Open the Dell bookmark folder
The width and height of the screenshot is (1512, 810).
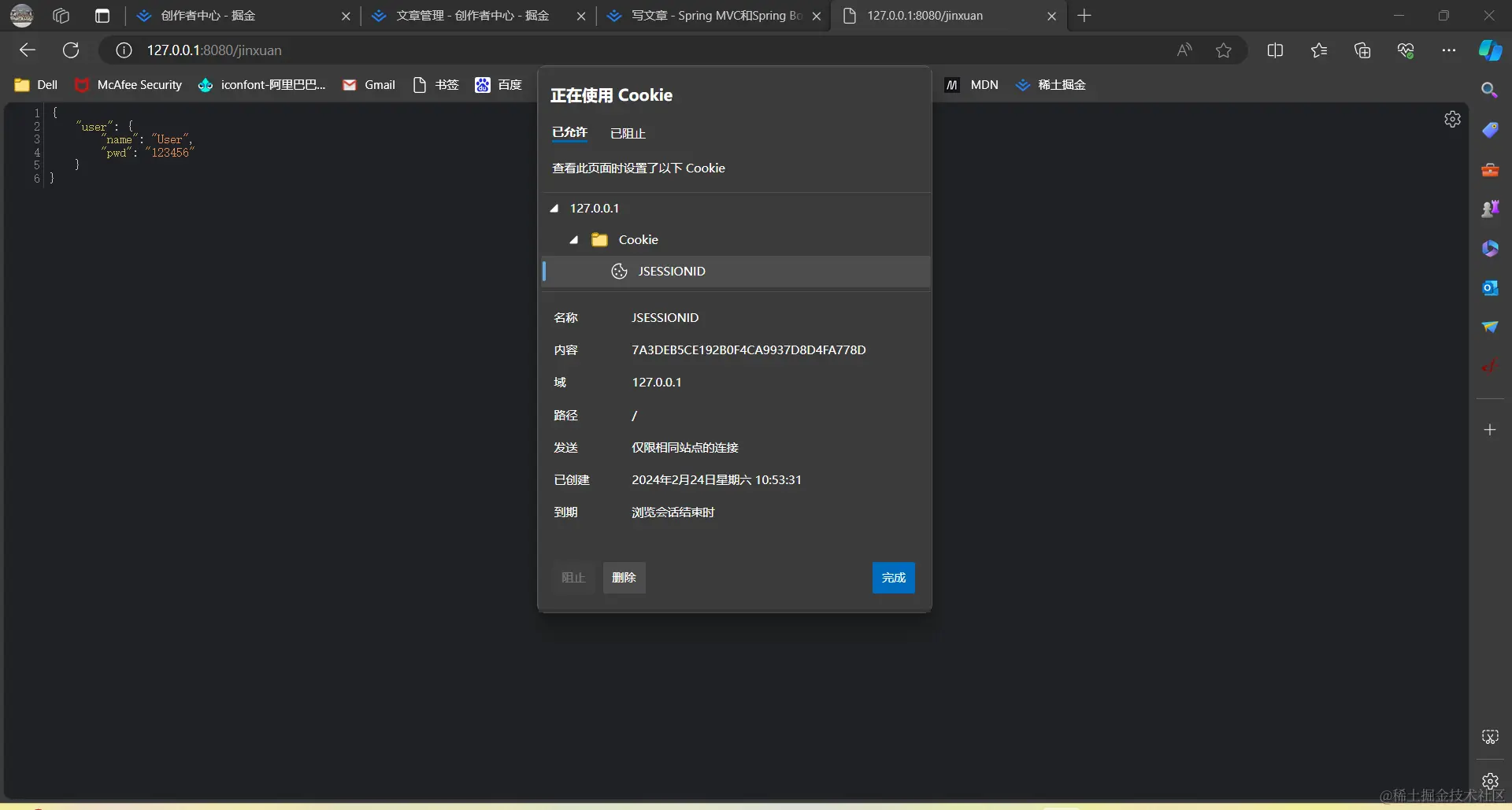(36, 85)
